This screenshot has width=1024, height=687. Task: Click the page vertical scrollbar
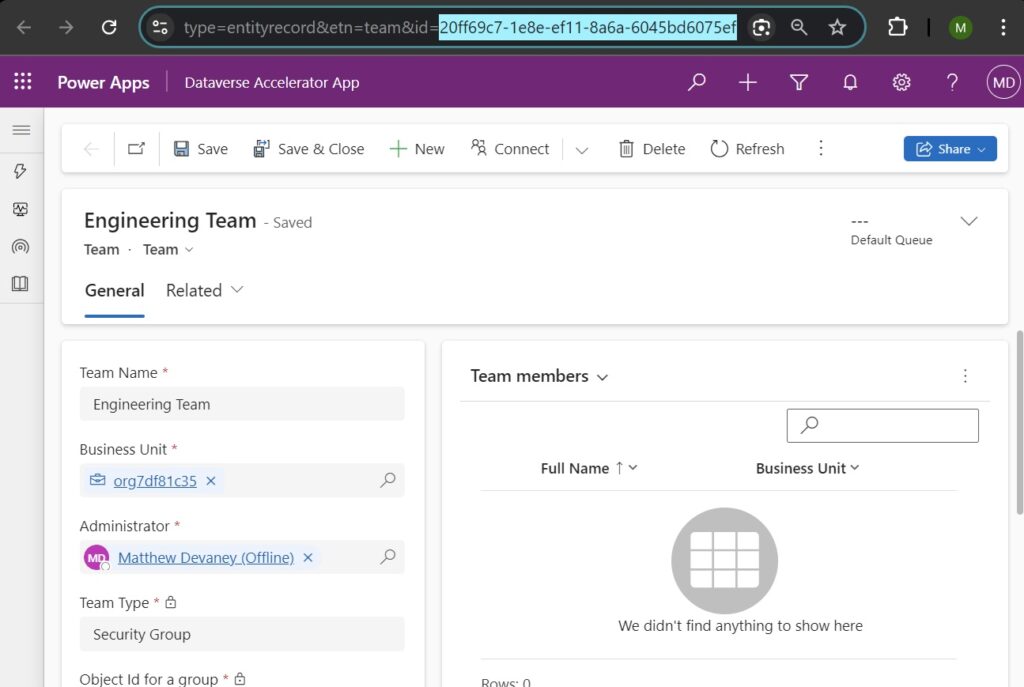coord(1019,423)
